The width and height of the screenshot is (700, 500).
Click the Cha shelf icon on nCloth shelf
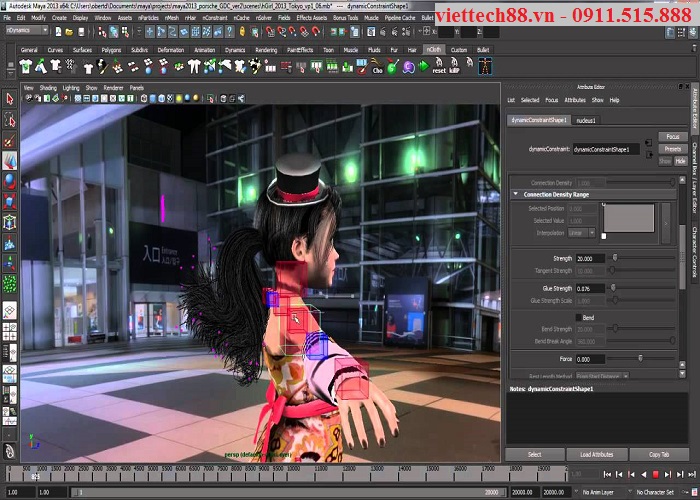[377, 68]
